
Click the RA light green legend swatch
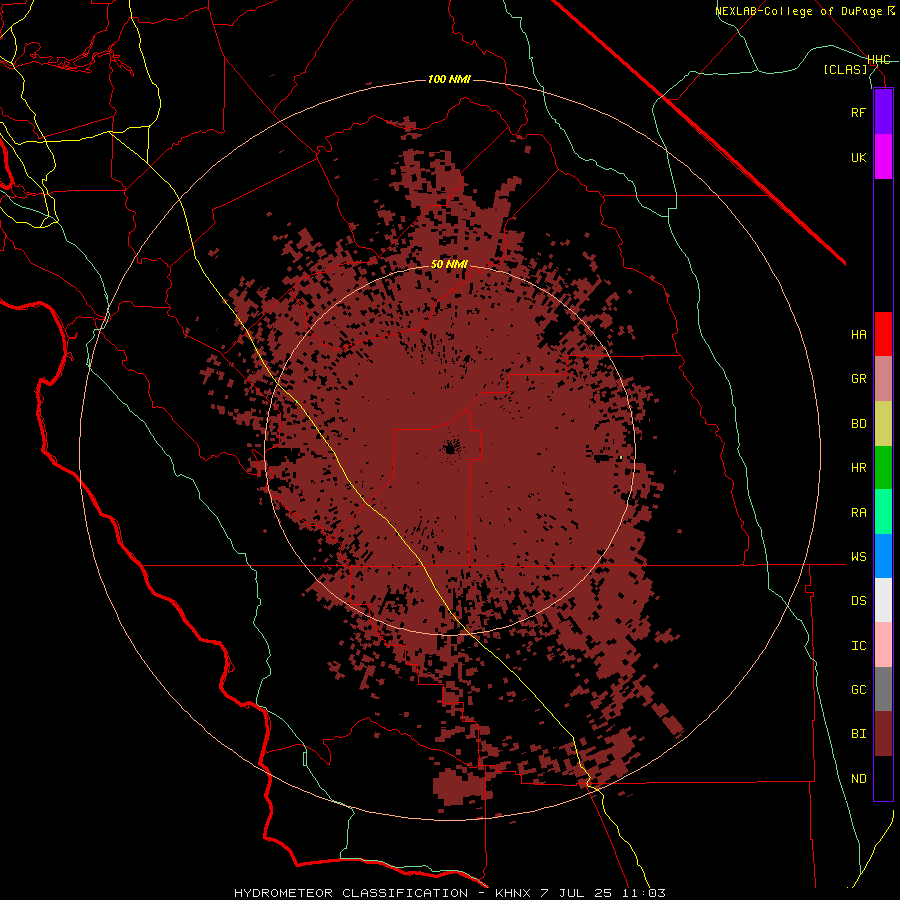click(883, 512)
